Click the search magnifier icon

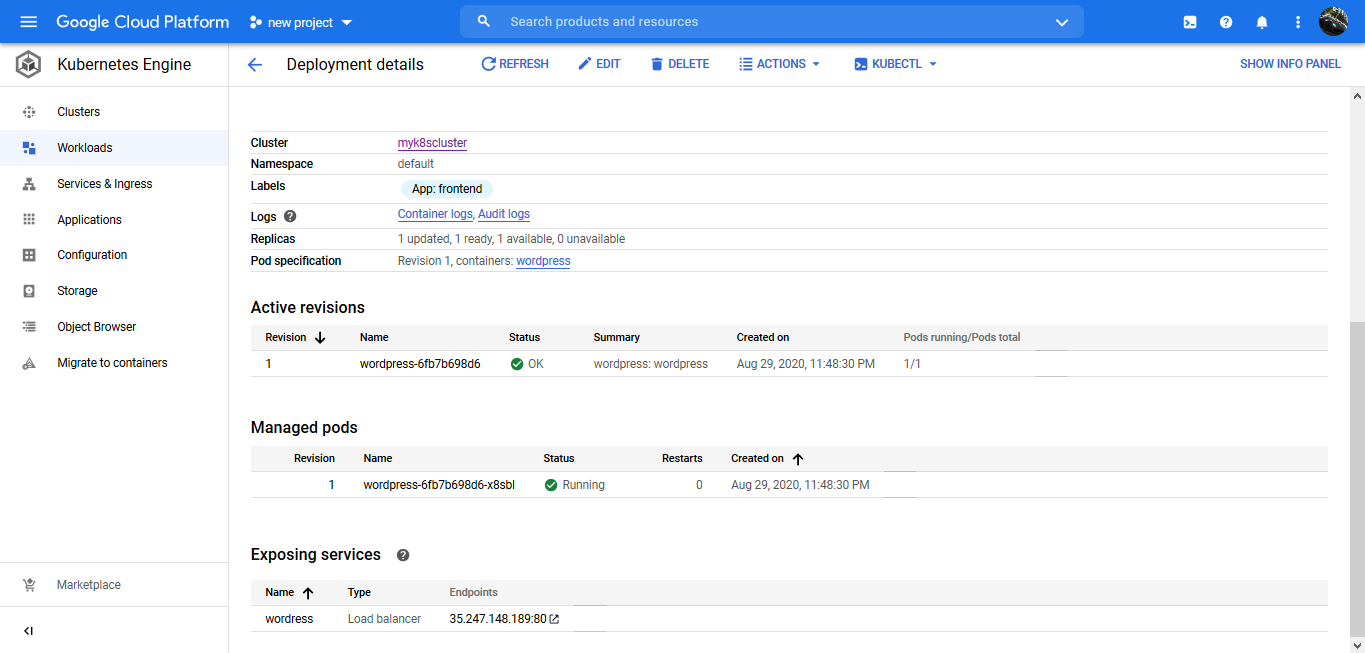(x=484, y=21)
